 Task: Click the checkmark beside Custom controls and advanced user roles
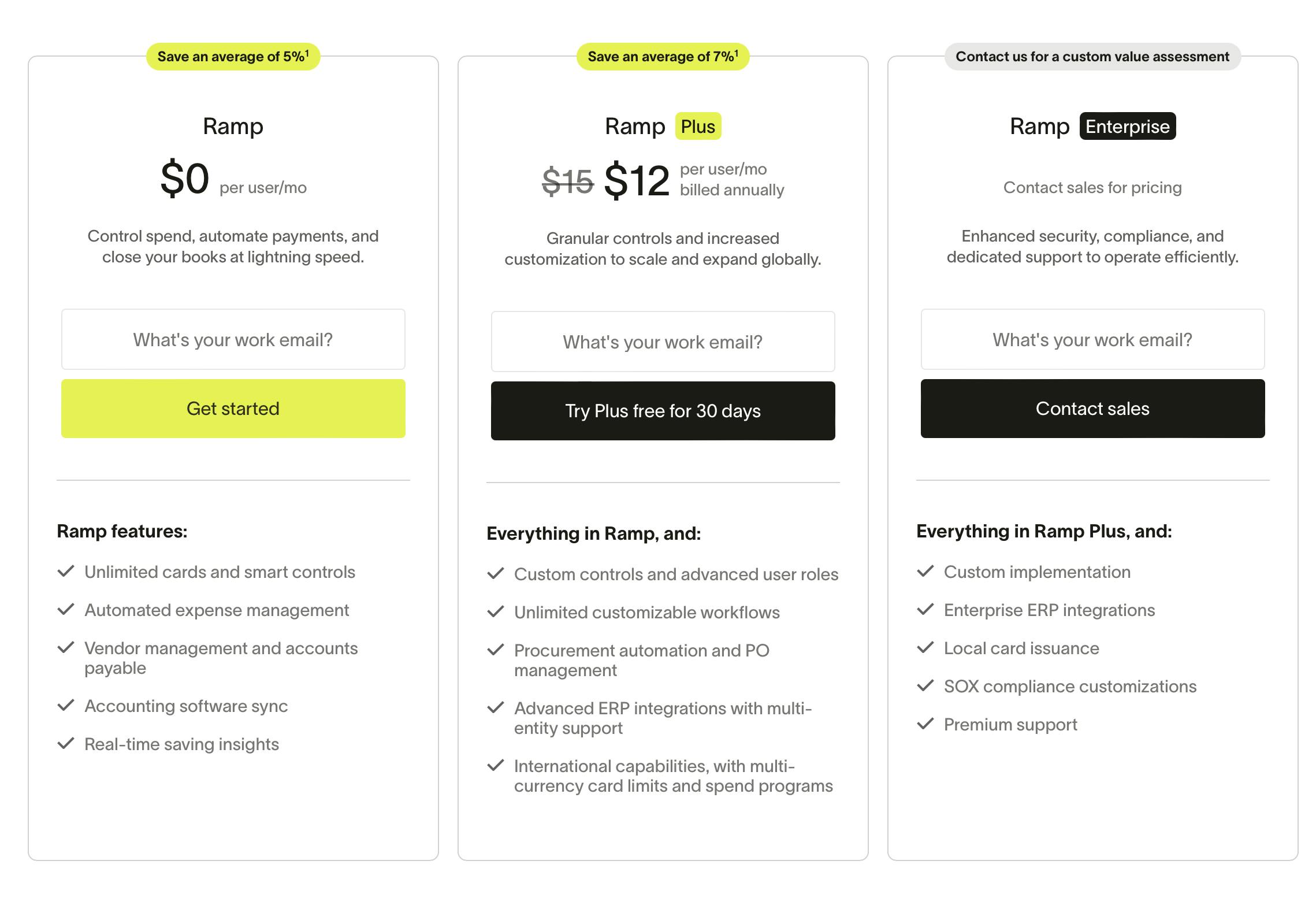pos(496,574)
